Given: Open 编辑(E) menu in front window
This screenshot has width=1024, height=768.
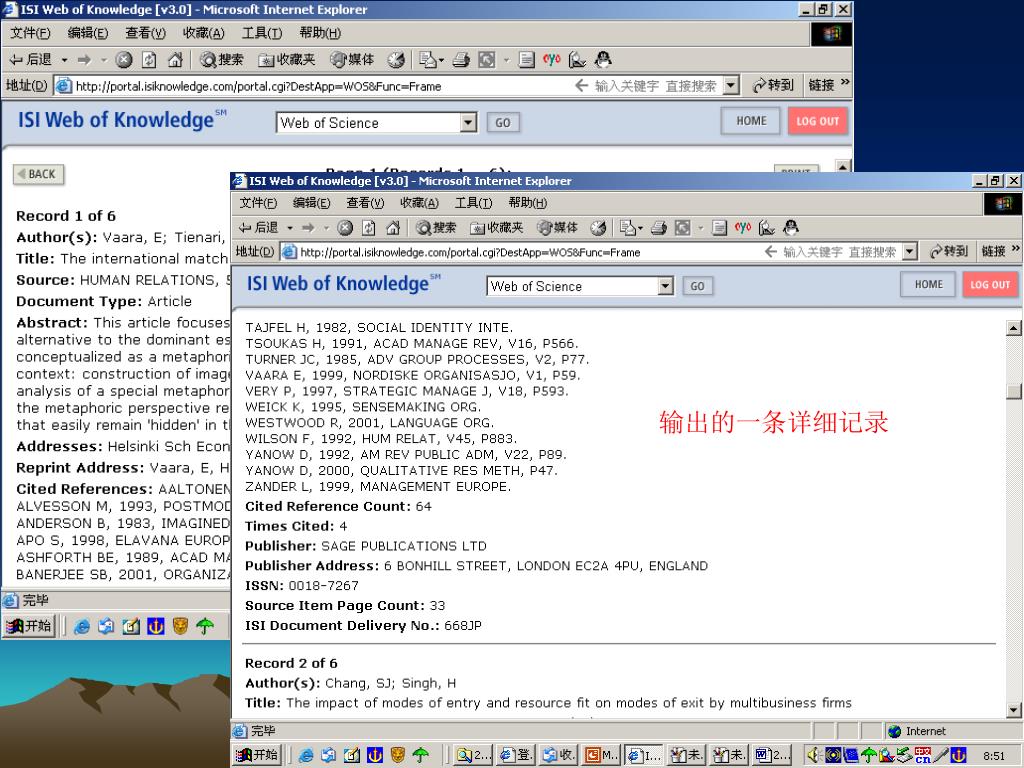Looking at the screenshot, I should (x=312, y=202).
